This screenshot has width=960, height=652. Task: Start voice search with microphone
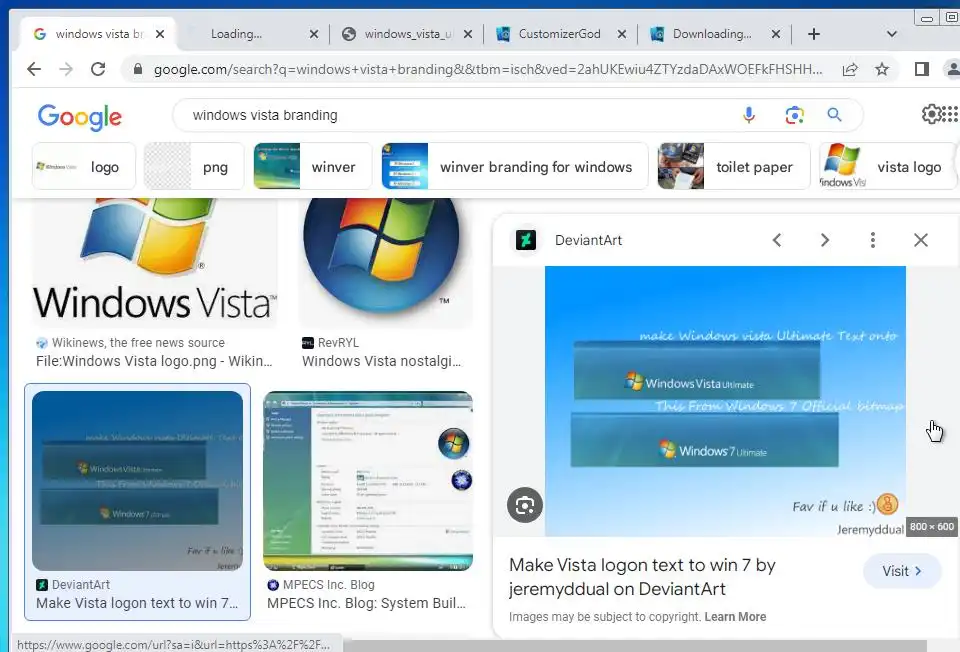click(749, 115)
